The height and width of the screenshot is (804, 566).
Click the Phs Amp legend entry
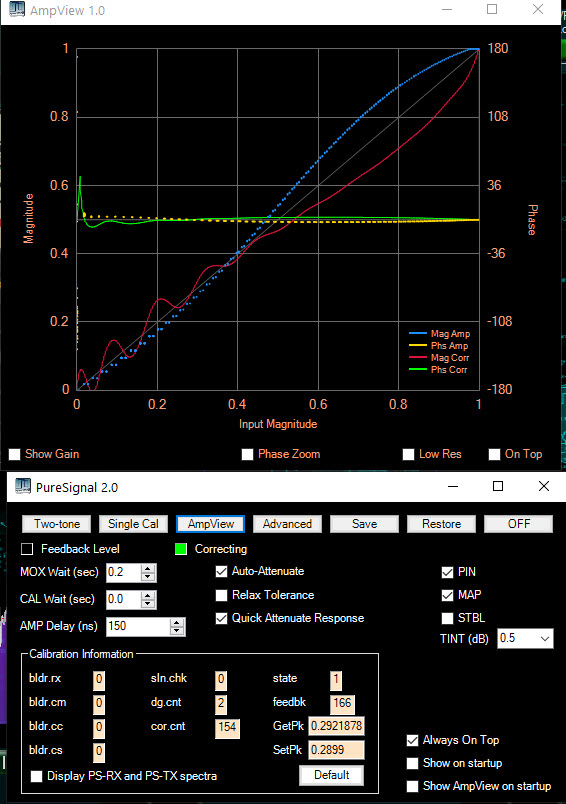438,346
